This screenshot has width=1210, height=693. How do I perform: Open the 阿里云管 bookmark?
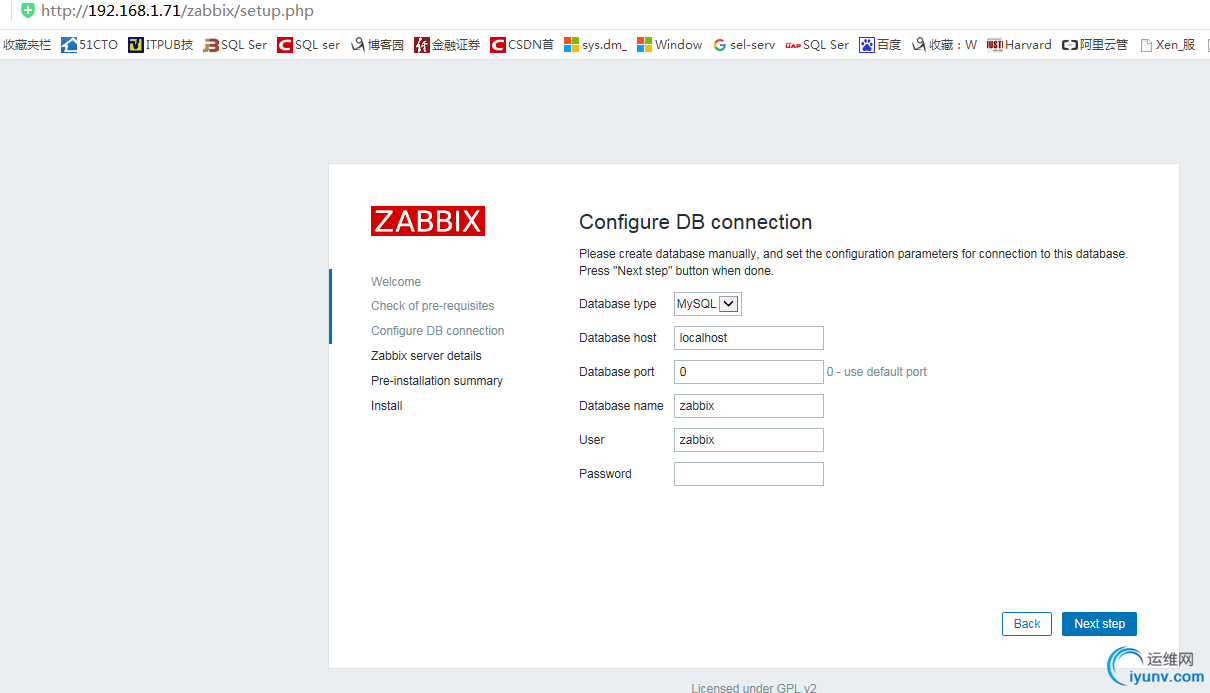1095,45
